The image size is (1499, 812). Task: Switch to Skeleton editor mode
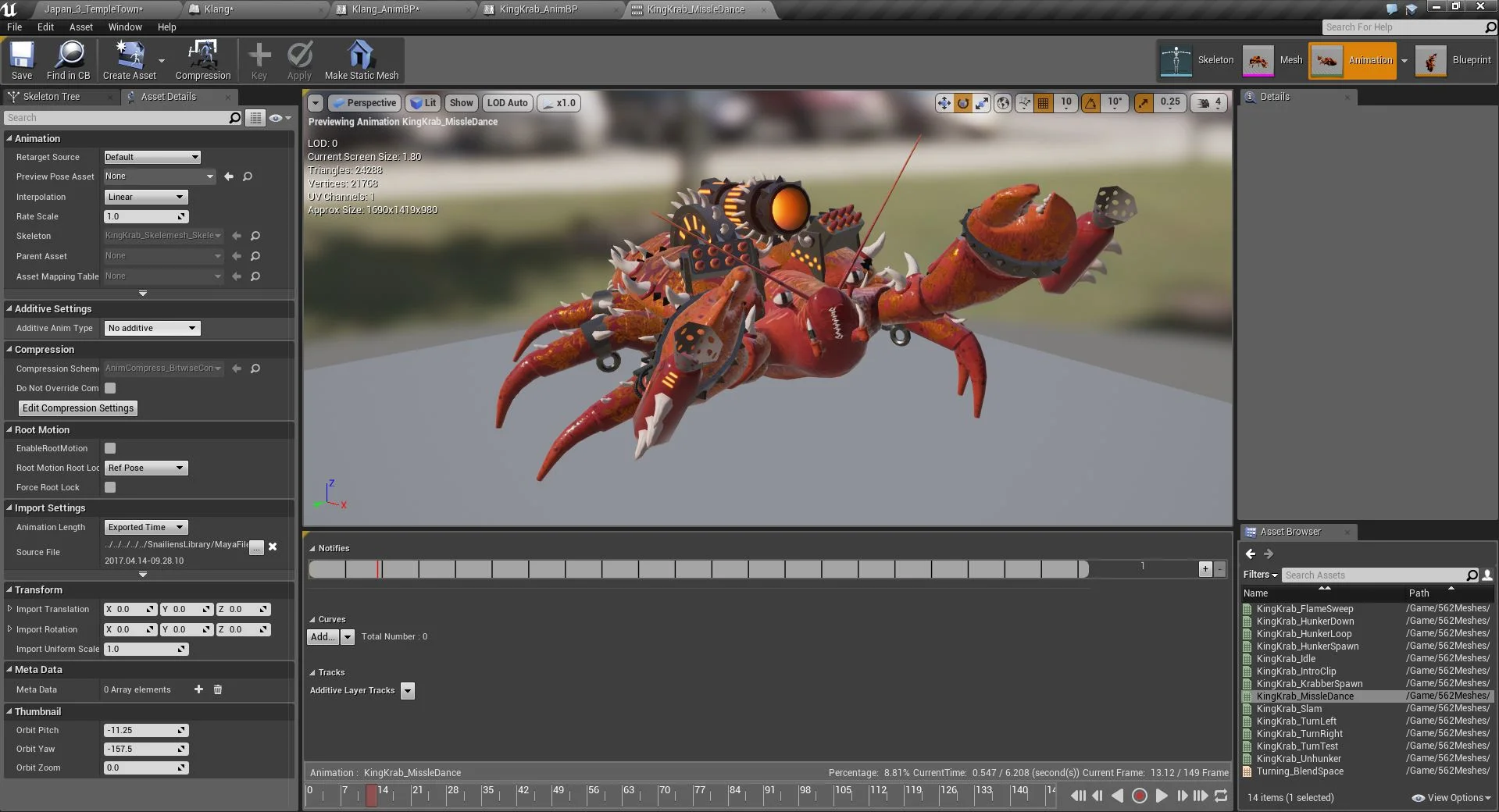click(x=1197, y=60)
